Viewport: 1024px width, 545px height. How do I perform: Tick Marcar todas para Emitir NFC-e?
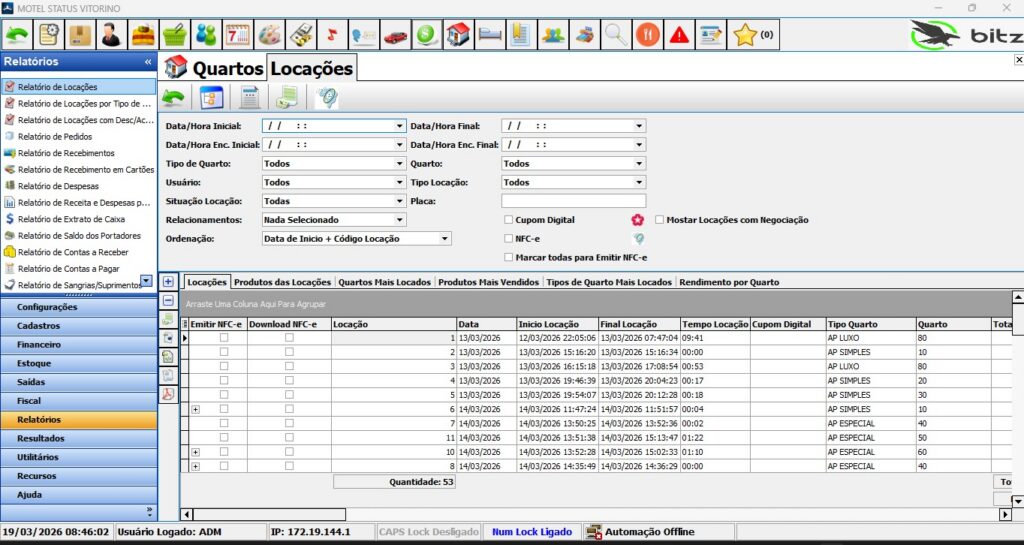pos(509,257)
